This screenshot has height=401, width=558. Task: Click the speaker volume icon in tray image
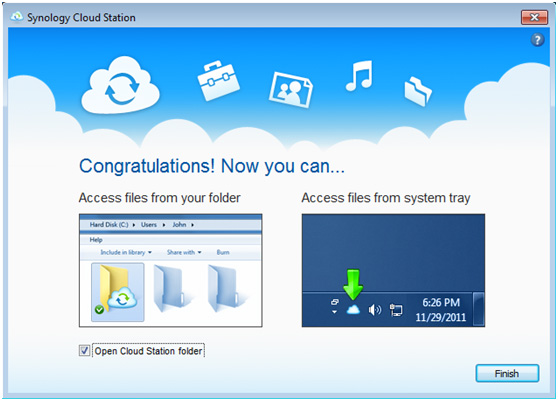pyautogui.click(x=375, y=310)
